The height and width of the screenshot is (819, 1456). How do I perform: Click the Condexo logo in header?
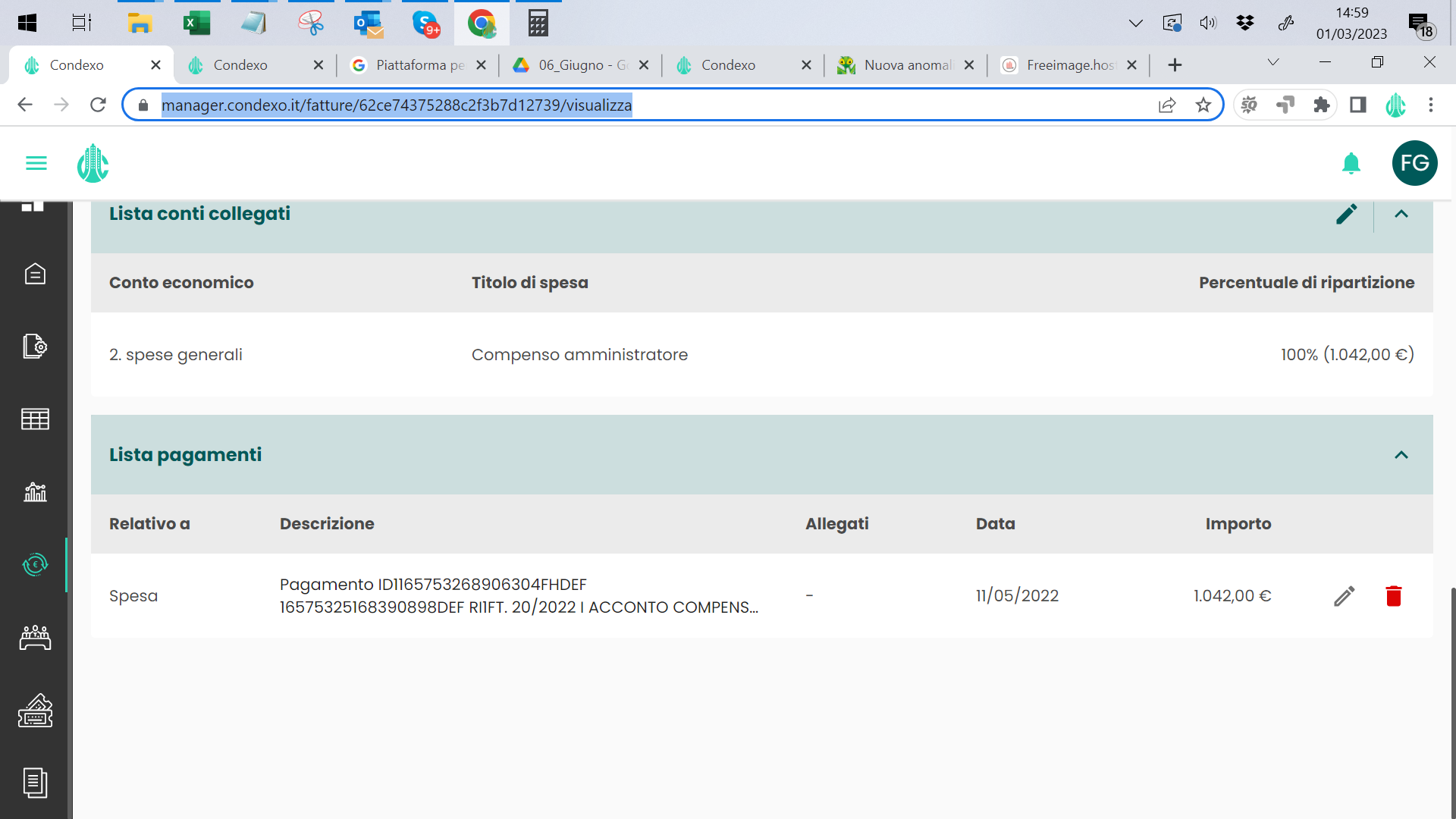click(93, 163)
